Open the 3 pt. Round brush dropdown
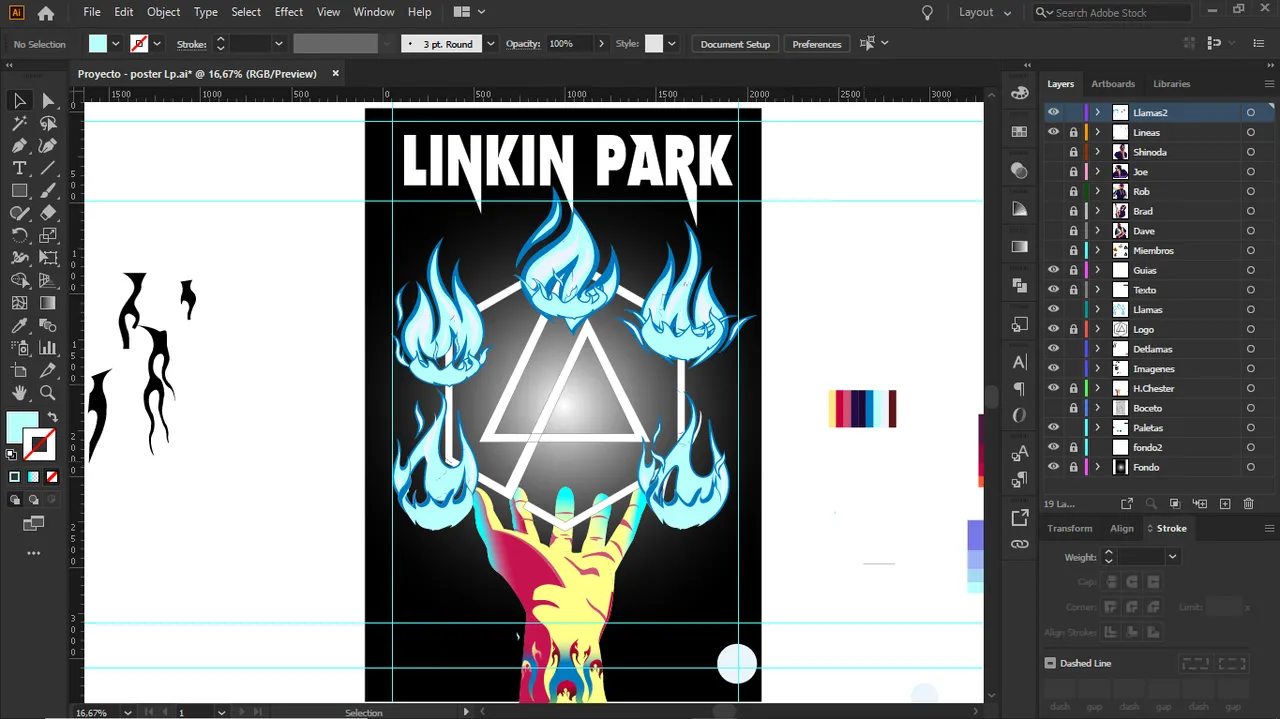The image size is (1280, 719). point(490,44)
